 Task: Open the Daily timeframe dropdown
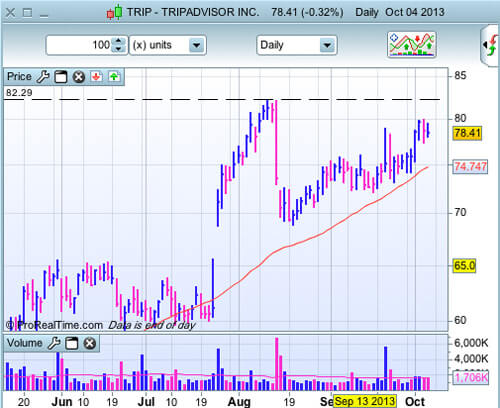tap(297, 45)
